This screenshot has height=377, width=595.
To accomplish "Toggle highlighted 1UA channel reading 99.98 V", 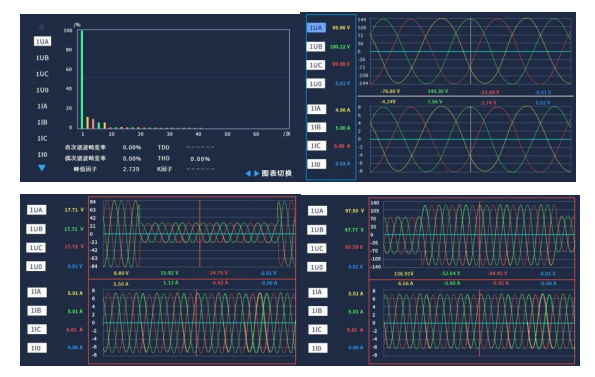I will (316, 28).
